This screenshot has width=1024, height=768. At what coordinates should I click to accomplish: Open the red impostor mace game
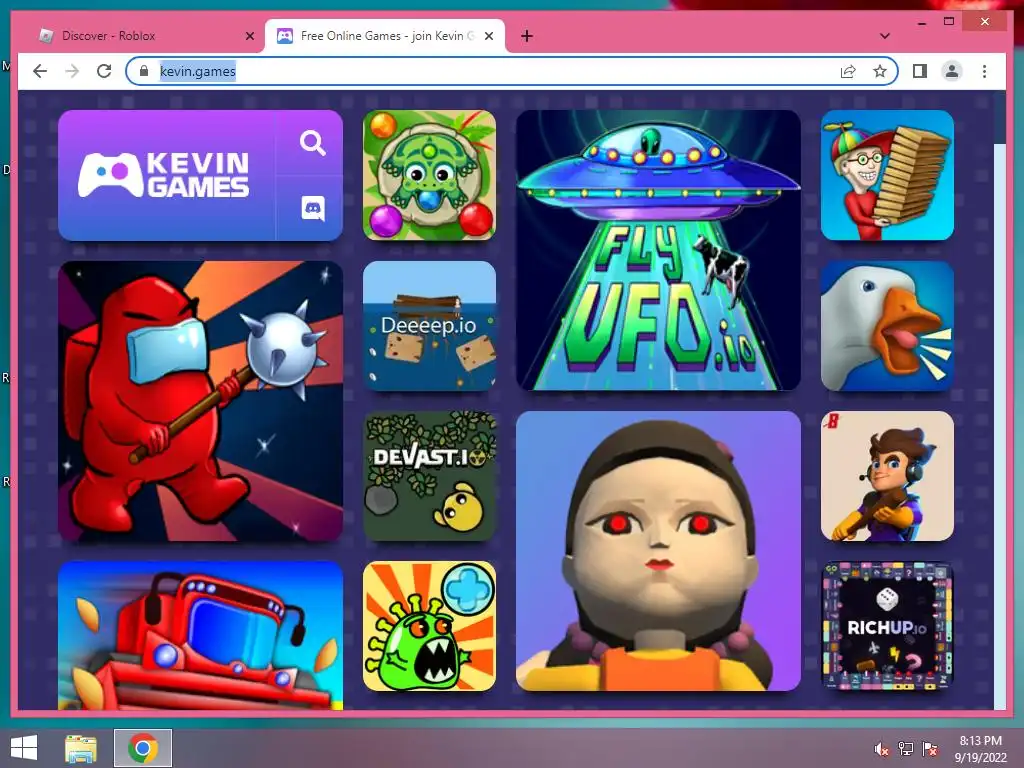[200, 401]
